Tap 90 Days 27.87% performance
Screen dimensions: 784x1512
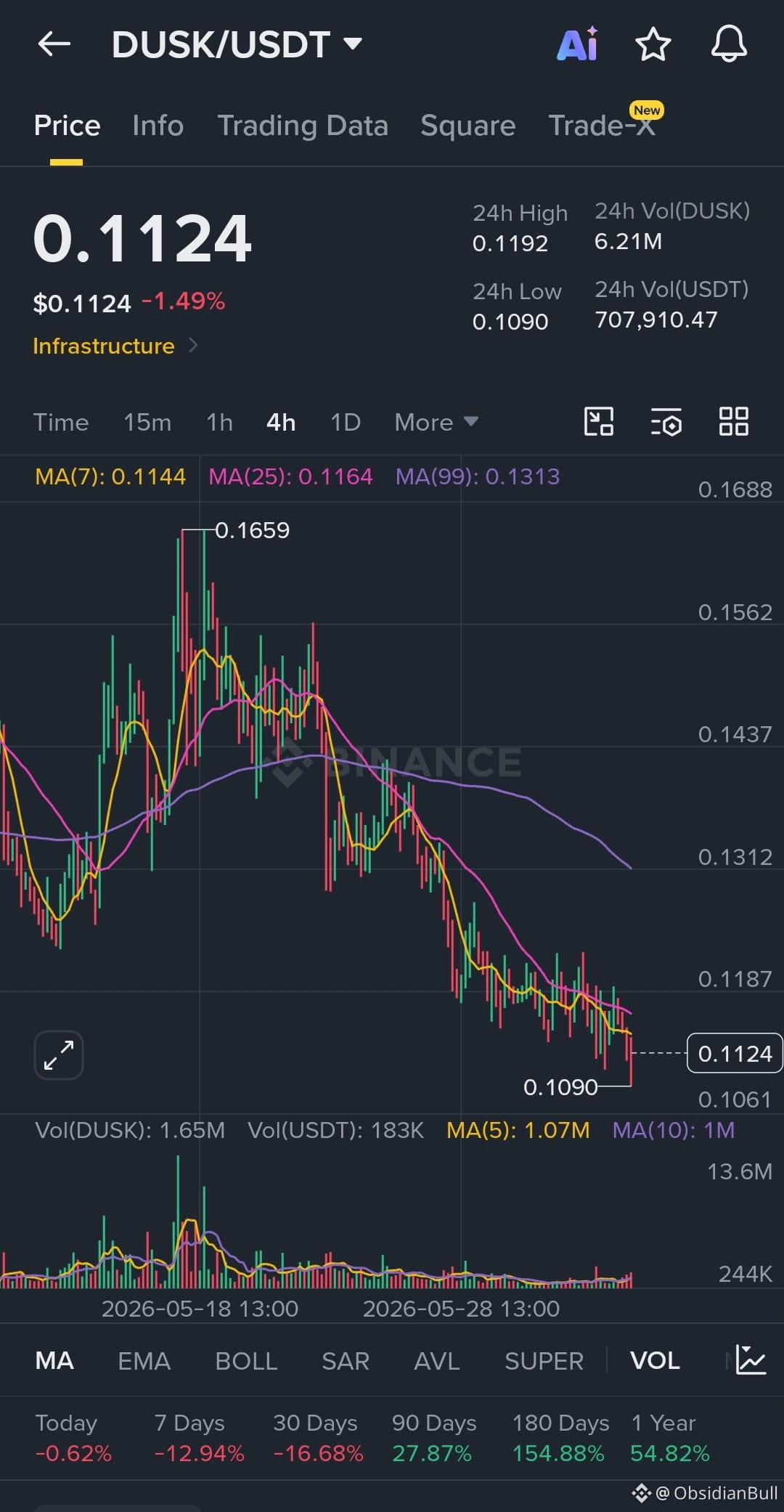pos(434,1438)
